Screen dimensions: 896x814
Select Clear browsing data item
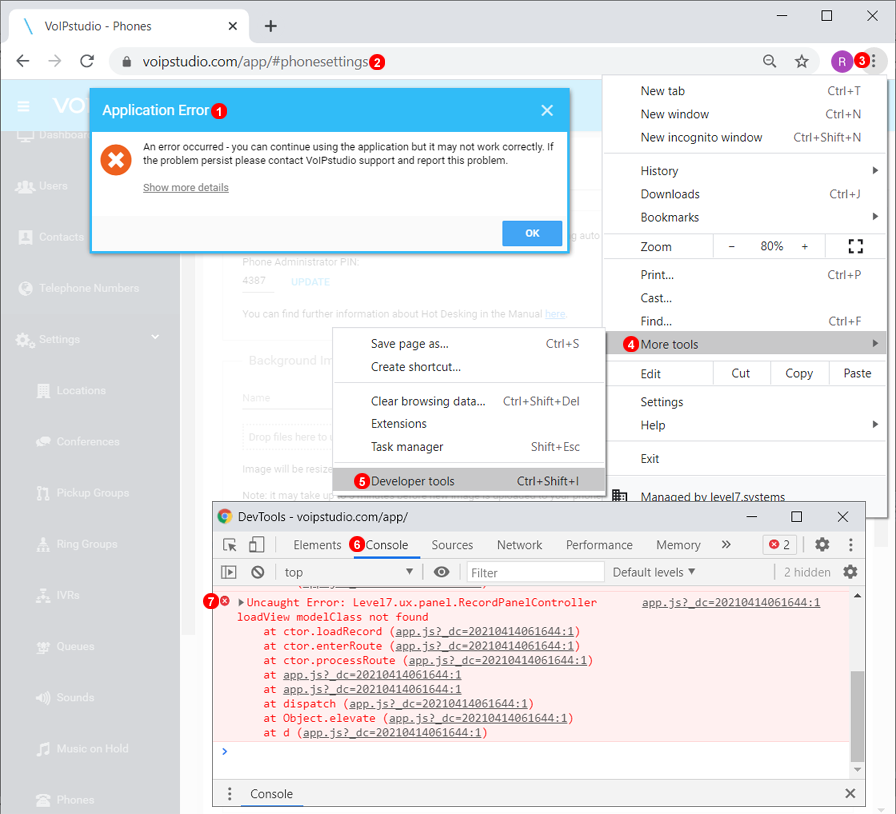469,401
